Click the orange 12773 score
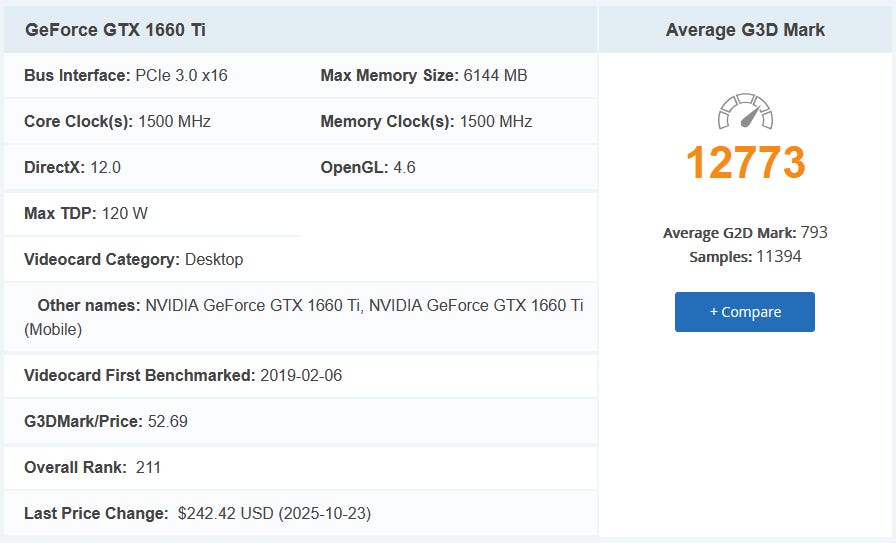896x543 pixels. click(745, 162)
